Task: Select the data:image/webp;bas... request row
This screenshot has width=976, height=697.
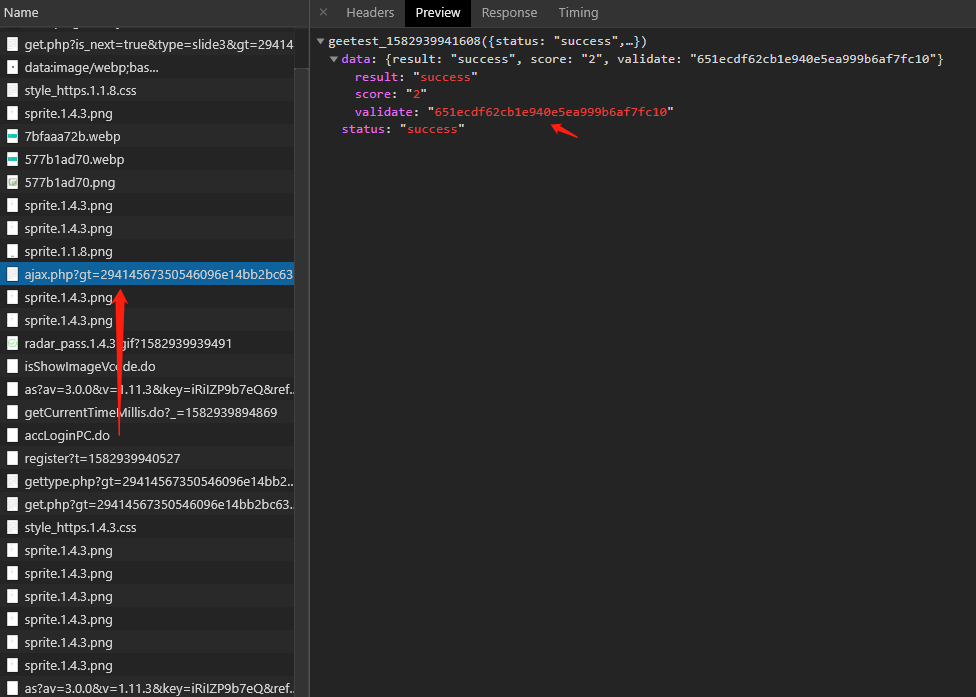Action: tap(147, 67)
